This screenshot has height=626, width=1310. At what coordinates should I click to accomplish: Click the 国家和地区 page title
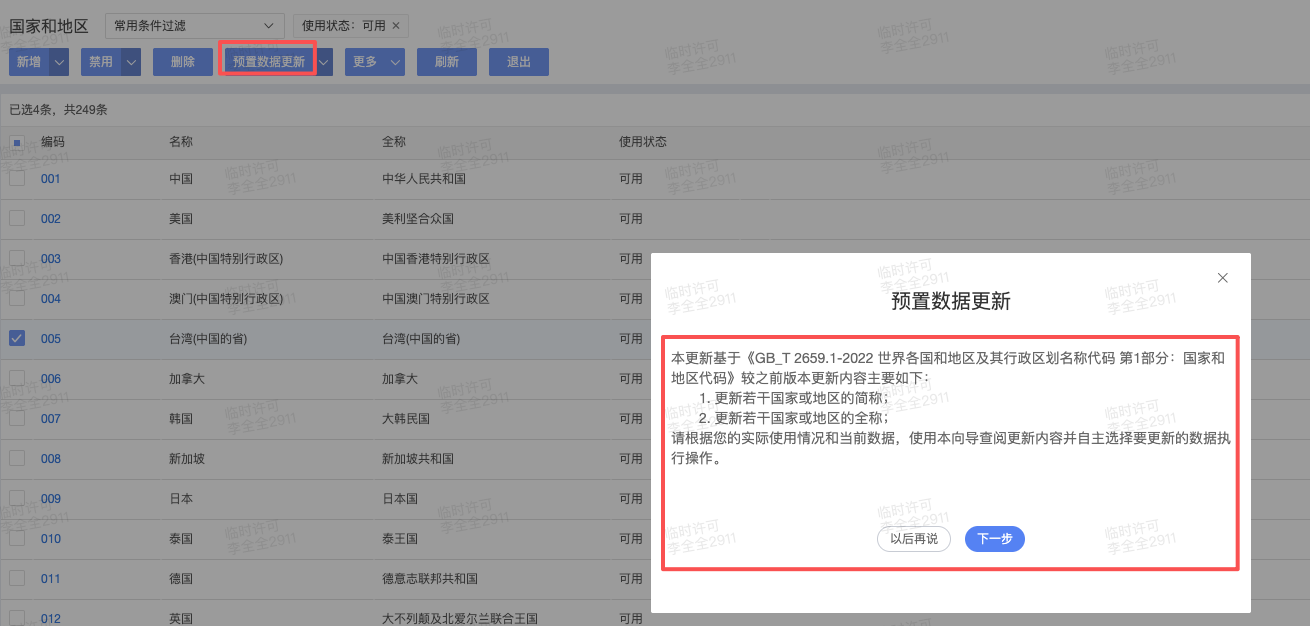(x=49, y=26)
